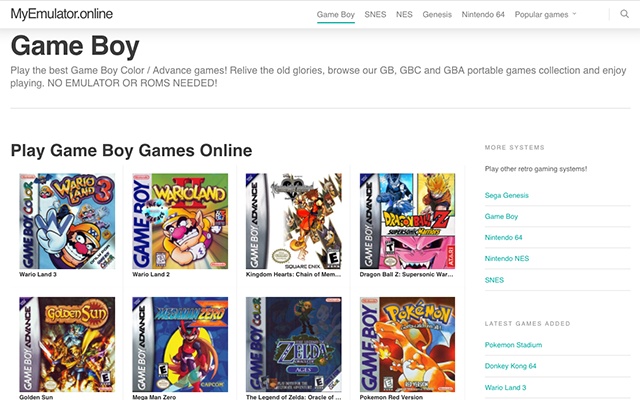Follow the Sega Genesis sidebar link

click(x=507, y=196)
